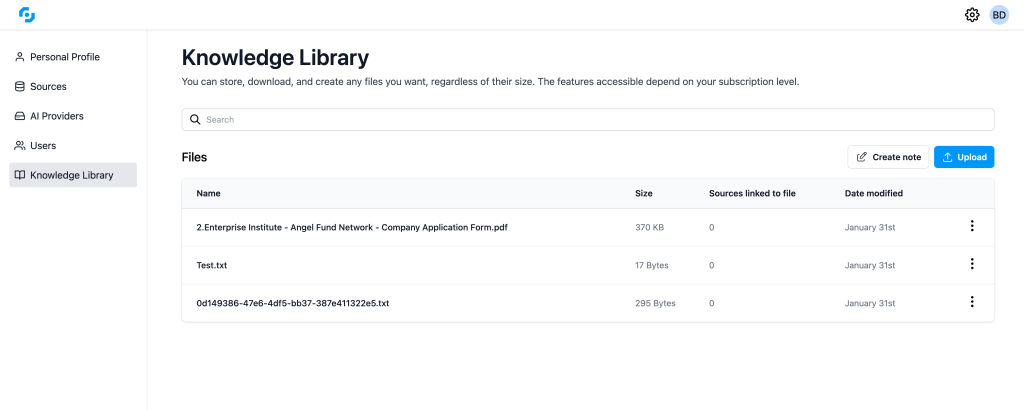
Task: Navigate to AI Providers
Action: click(x=73, y=116)
